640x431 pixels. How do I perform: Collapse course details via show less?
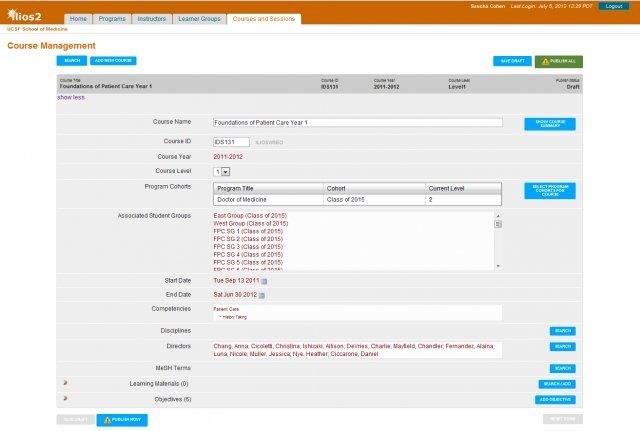pyautogui.click(x=71, y=98)
